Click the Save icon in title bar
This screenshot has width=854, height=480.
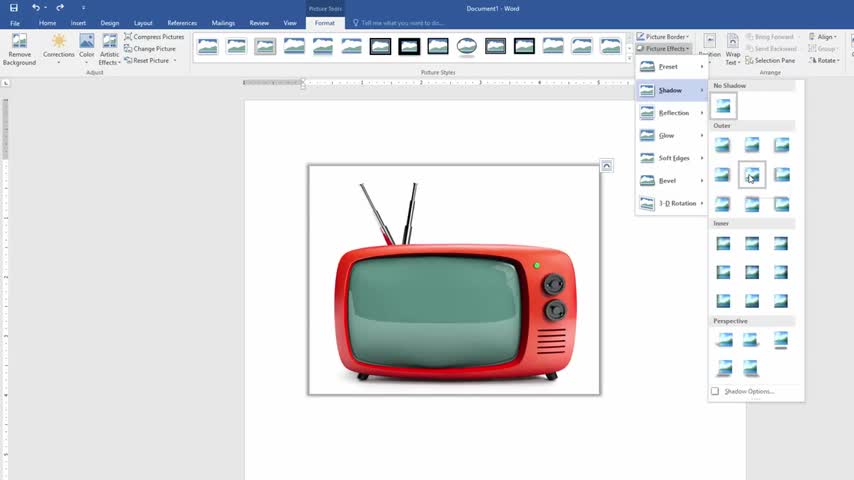(x=14, y=8)
